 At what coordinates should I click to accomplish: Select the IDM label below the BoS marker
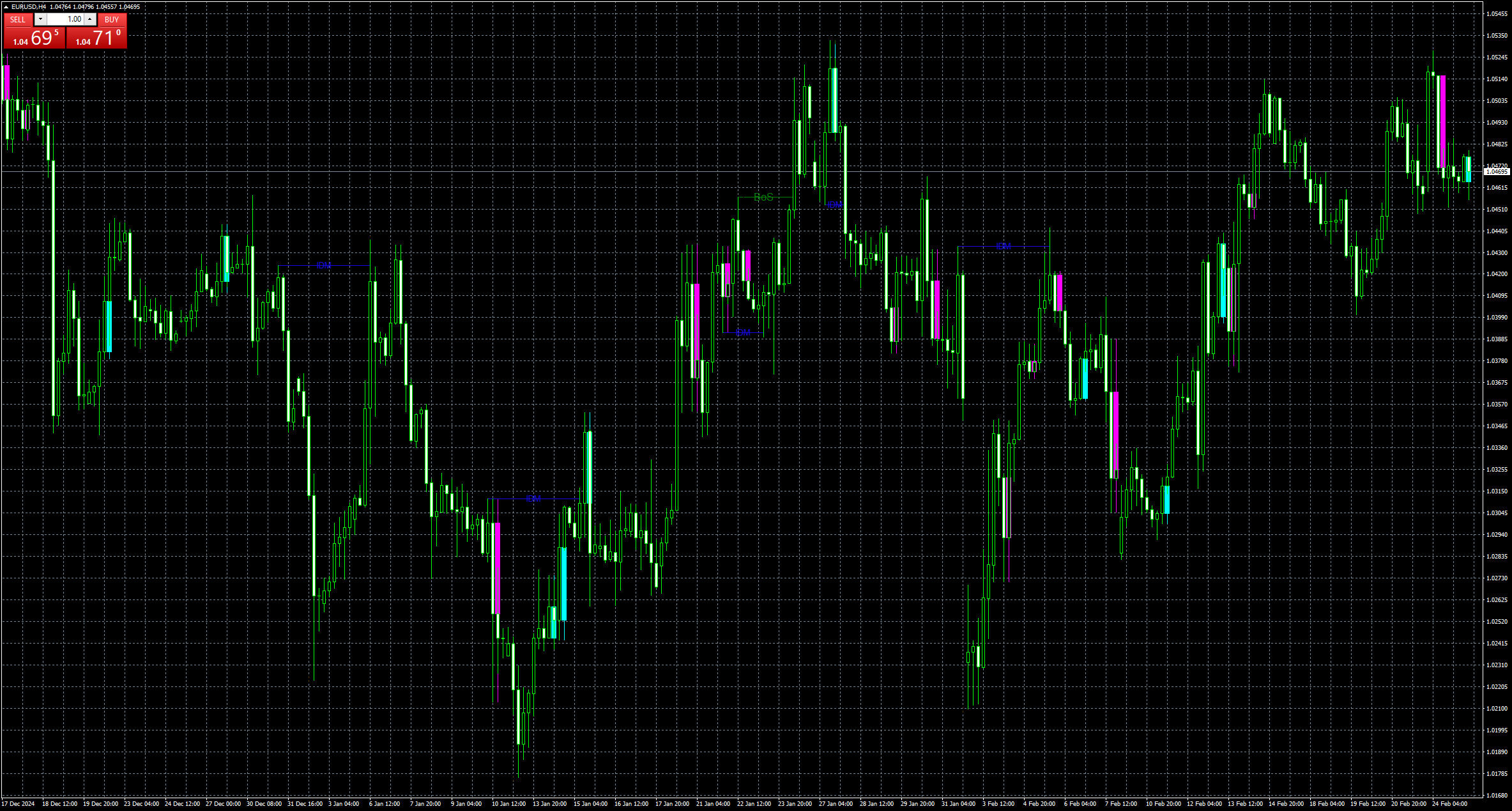point(743,333)
